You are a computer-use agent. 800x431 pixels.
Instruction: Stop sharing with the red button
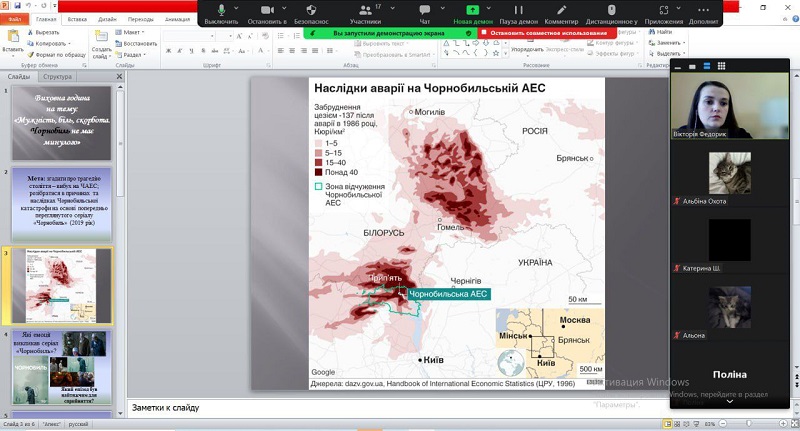pos(545,33)
